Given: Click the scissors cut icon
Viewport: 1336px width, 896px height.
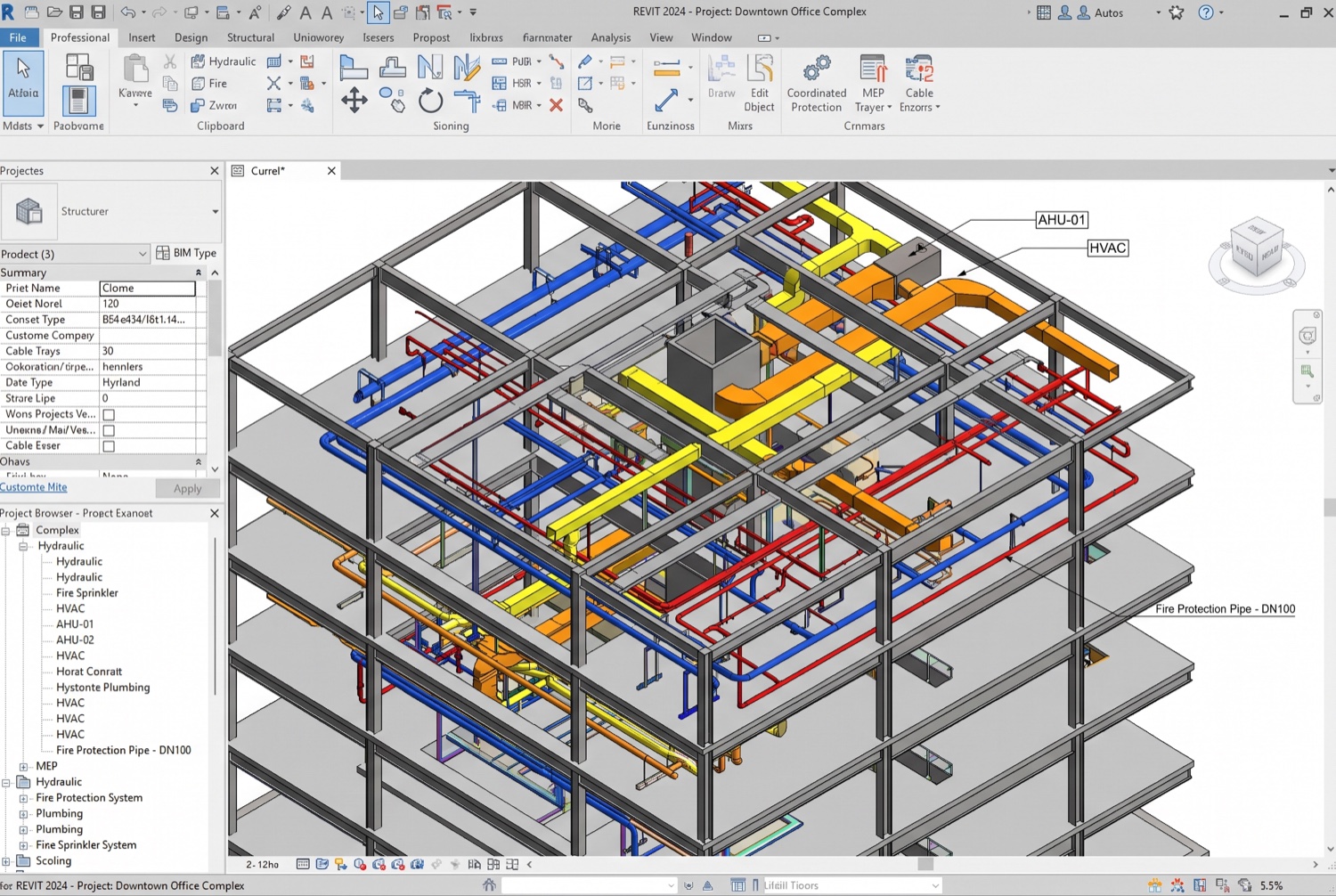Looking at the screenshot, I should pos(170,61).
